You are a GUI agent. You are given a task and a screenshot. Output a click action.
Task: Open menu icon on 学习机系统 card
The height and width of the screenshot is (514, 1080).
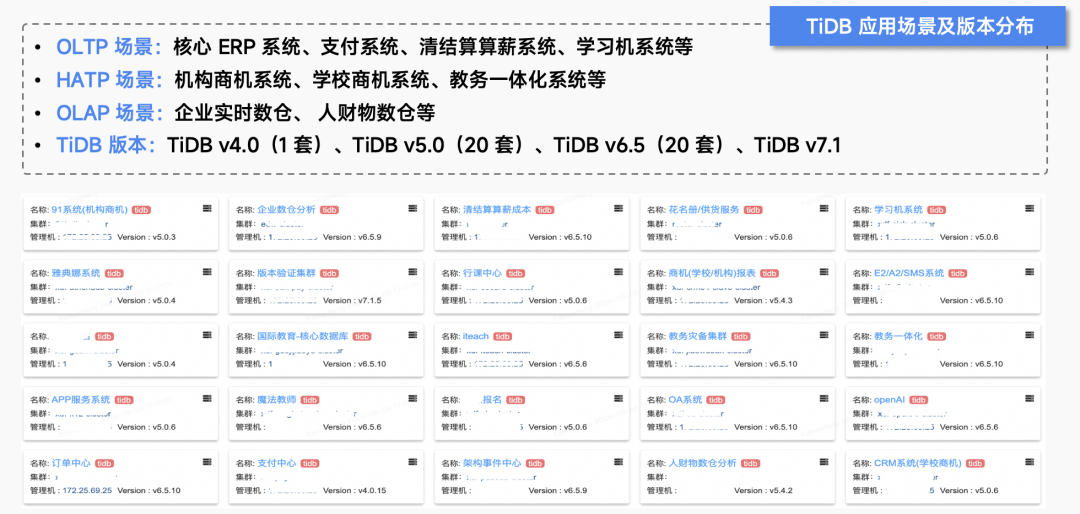click(1029, 208)
